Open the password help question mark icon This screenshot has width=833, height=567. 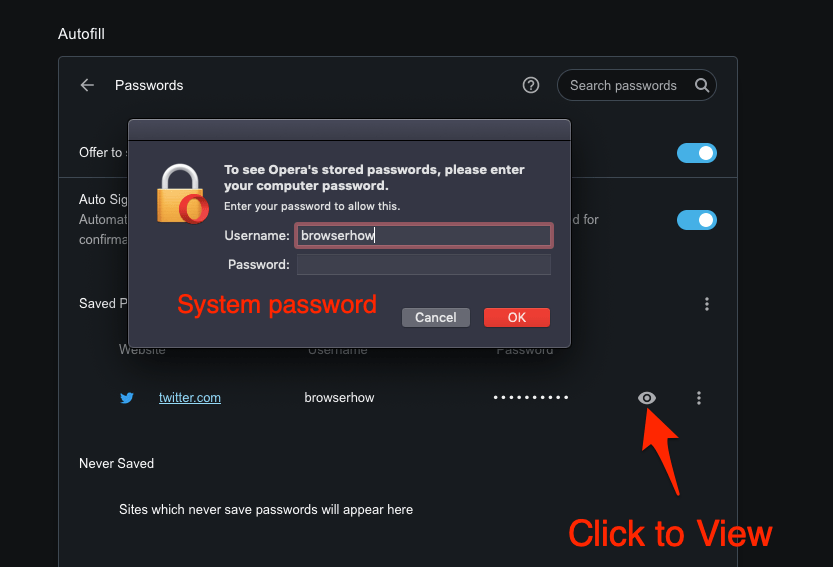point(531,86)
